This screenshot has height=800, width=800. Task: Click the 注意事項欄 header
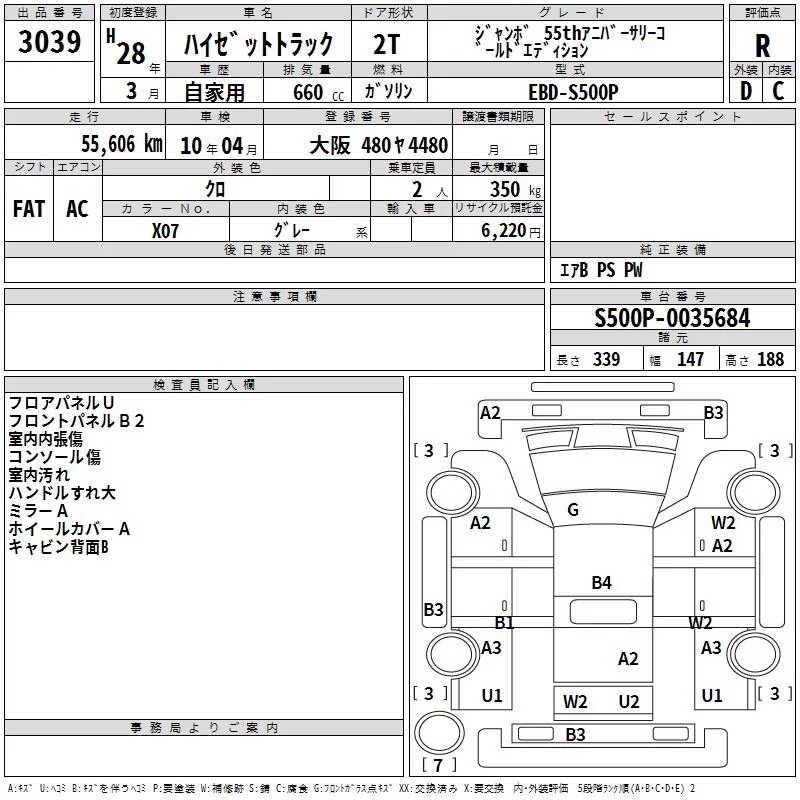(x=274, y=296)
